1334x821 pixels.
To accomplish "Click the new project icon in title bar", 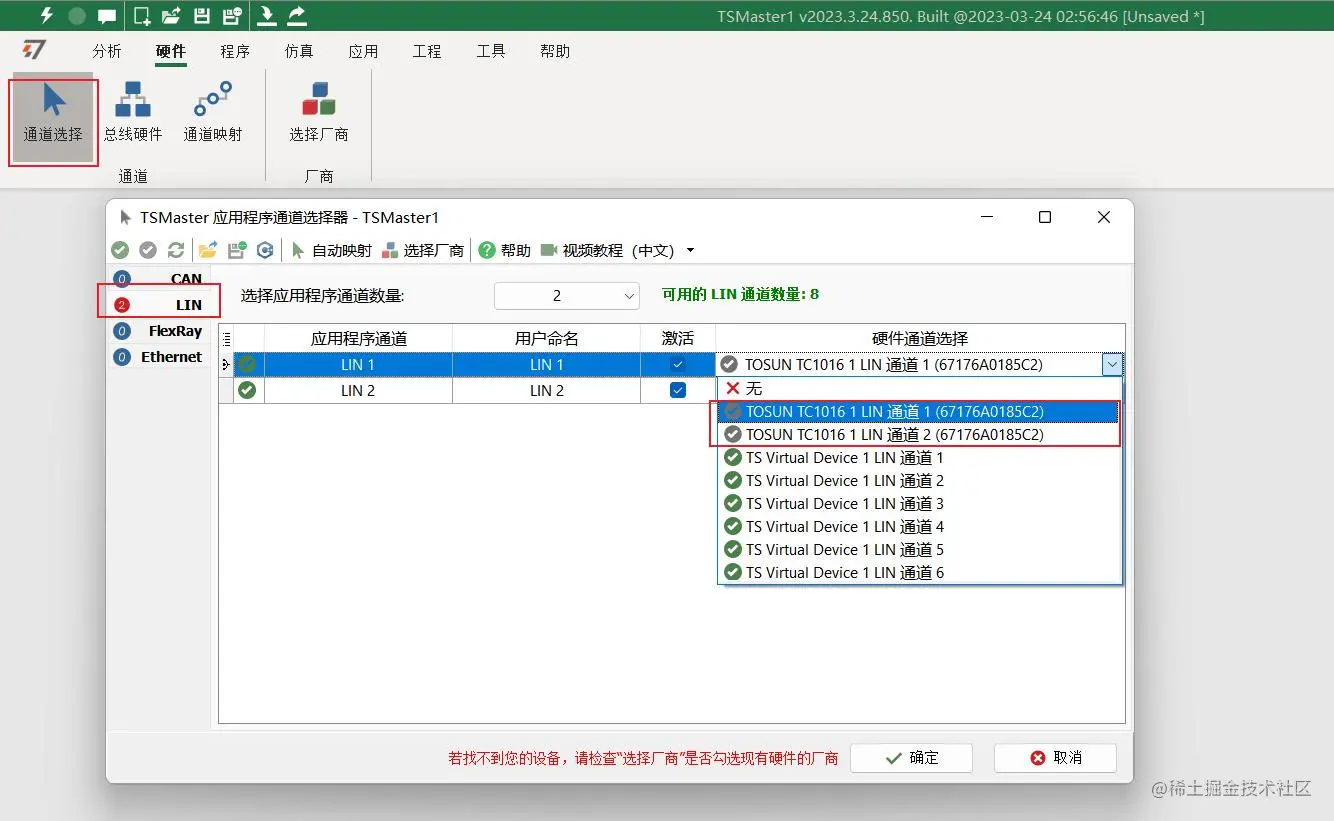I will 143,15.
